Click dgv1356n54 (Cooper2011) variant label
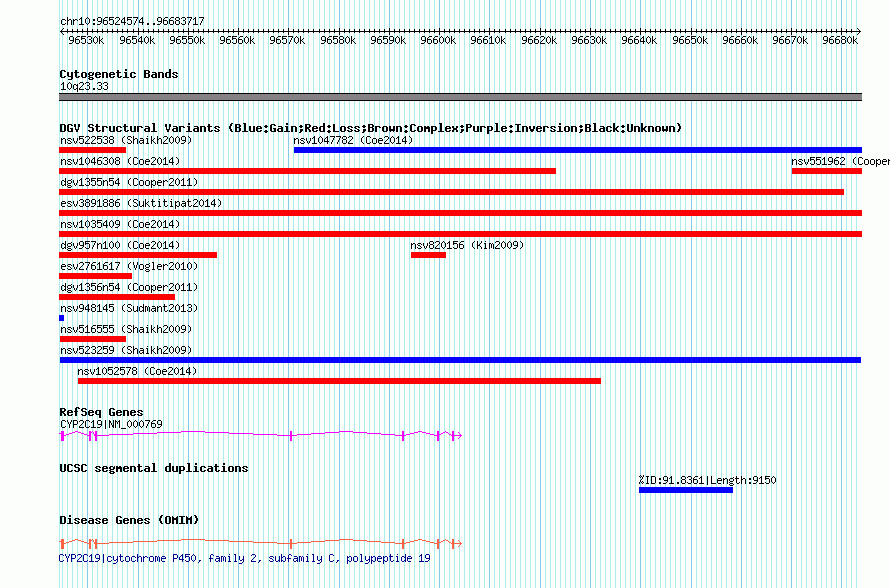The height and width of the screenshot is (588, 890). pyautogui.click(x=129, y=287)
